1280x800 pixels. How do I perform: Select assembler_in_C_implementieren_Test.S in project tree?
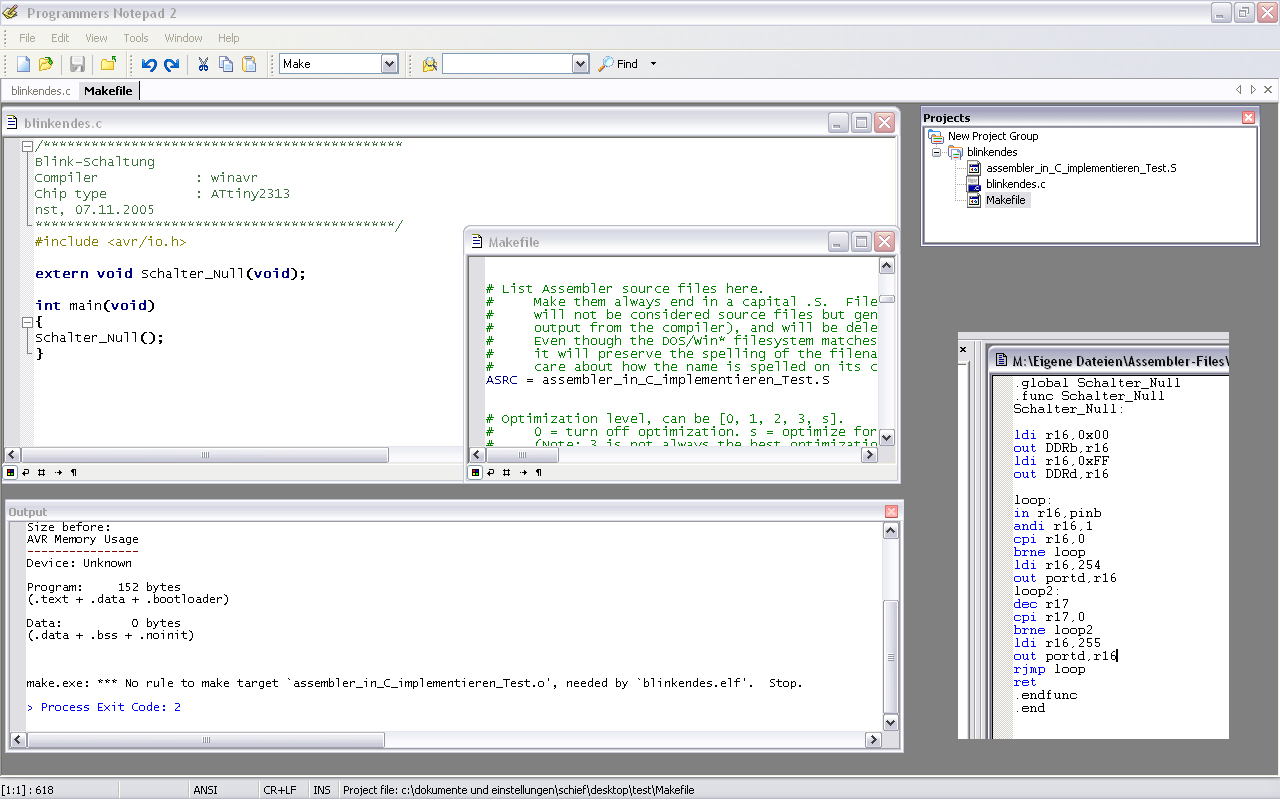point(1081,168)
